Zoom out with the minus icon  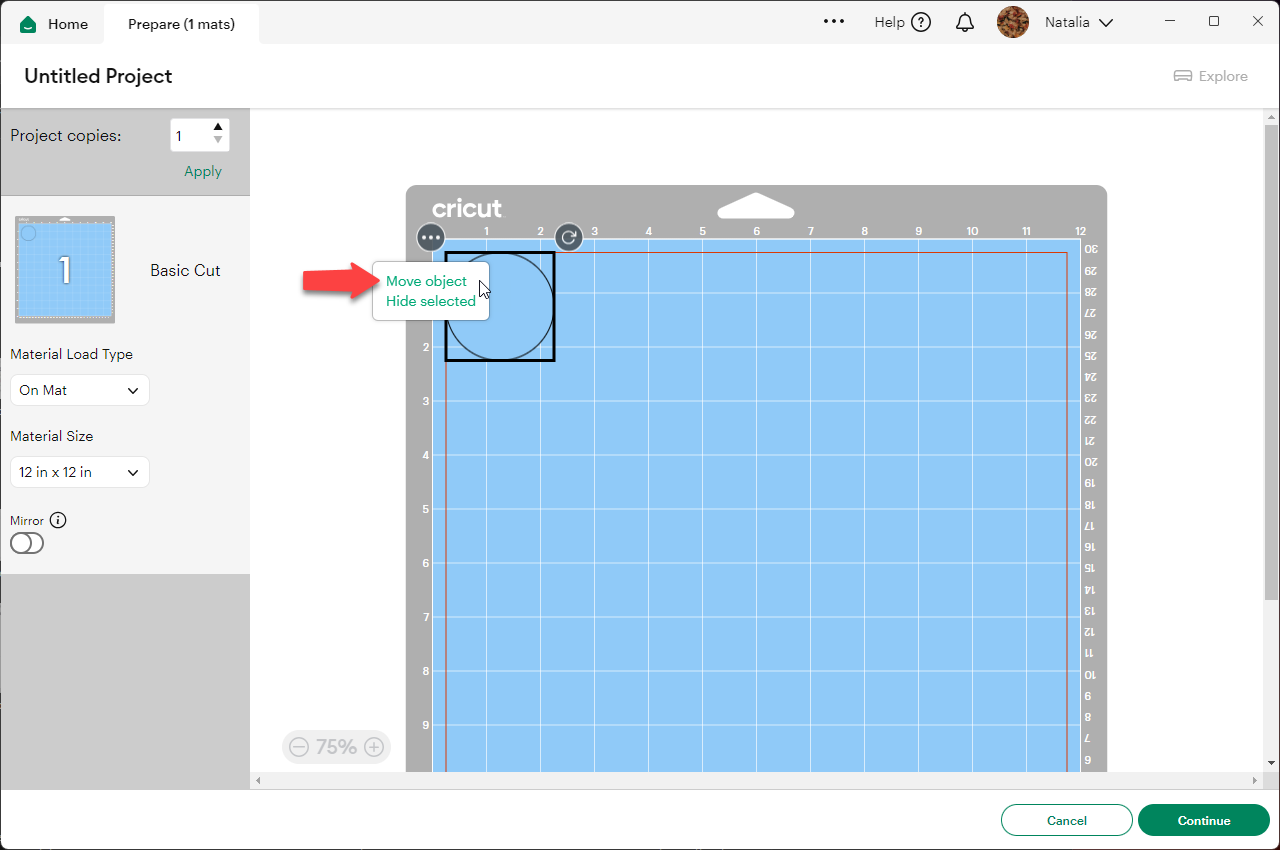coord(299,747)
